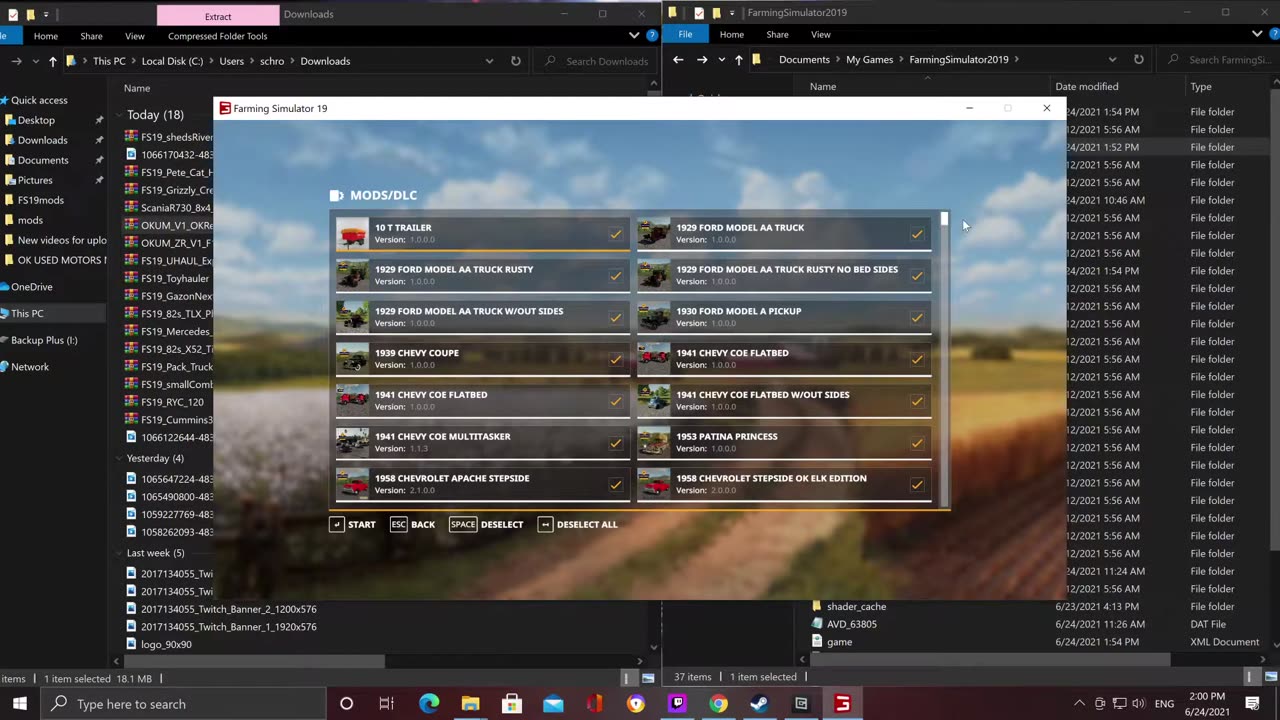The width and height of the screenshot is (1280, 720).
Task: Toggle 1929 Ford Model AA Truck Rusty checkbox
Action: [615, 276]
